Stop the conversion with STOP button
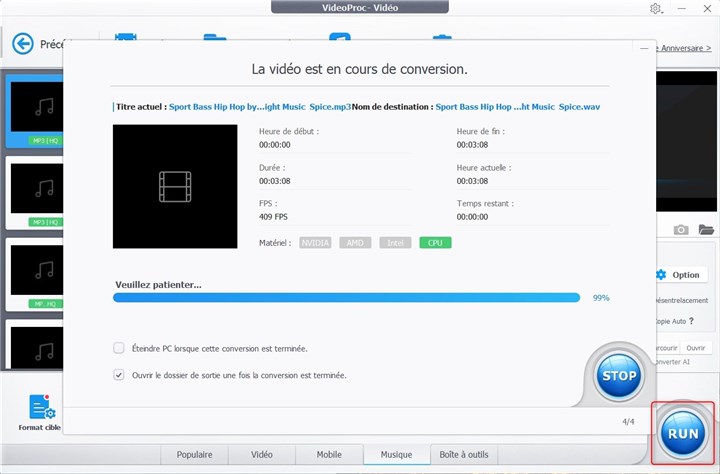The height and width of the screenshot is (474, 720). [619, 375]
